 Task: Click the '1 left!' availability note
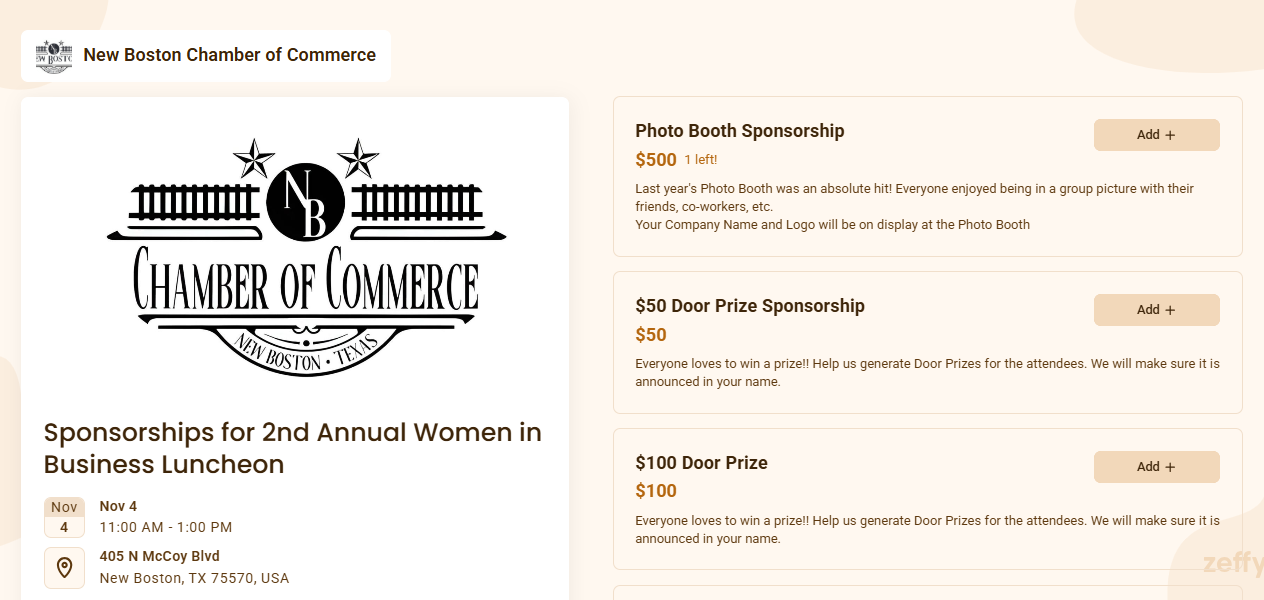click(x=700, y=160)
